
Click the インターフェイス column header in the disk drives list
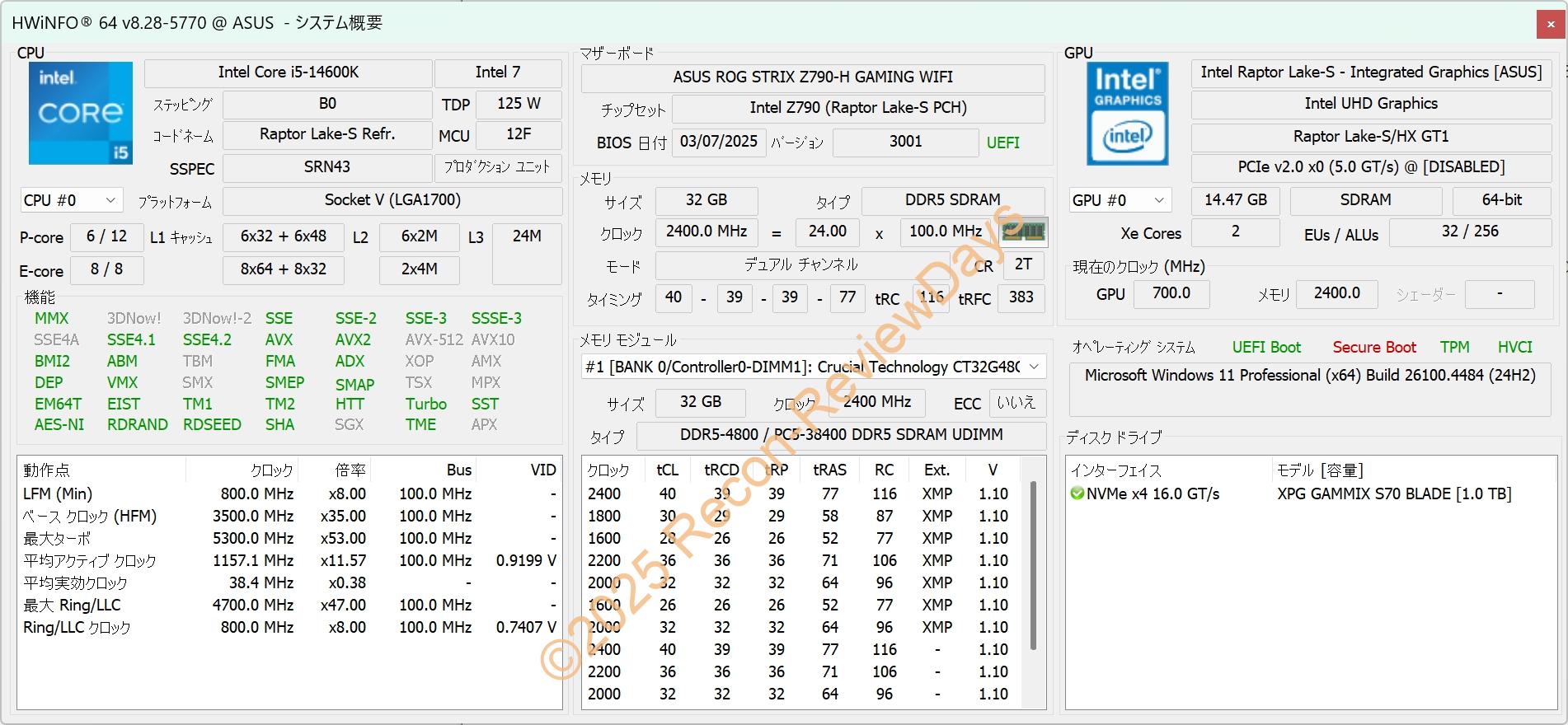1115,470
